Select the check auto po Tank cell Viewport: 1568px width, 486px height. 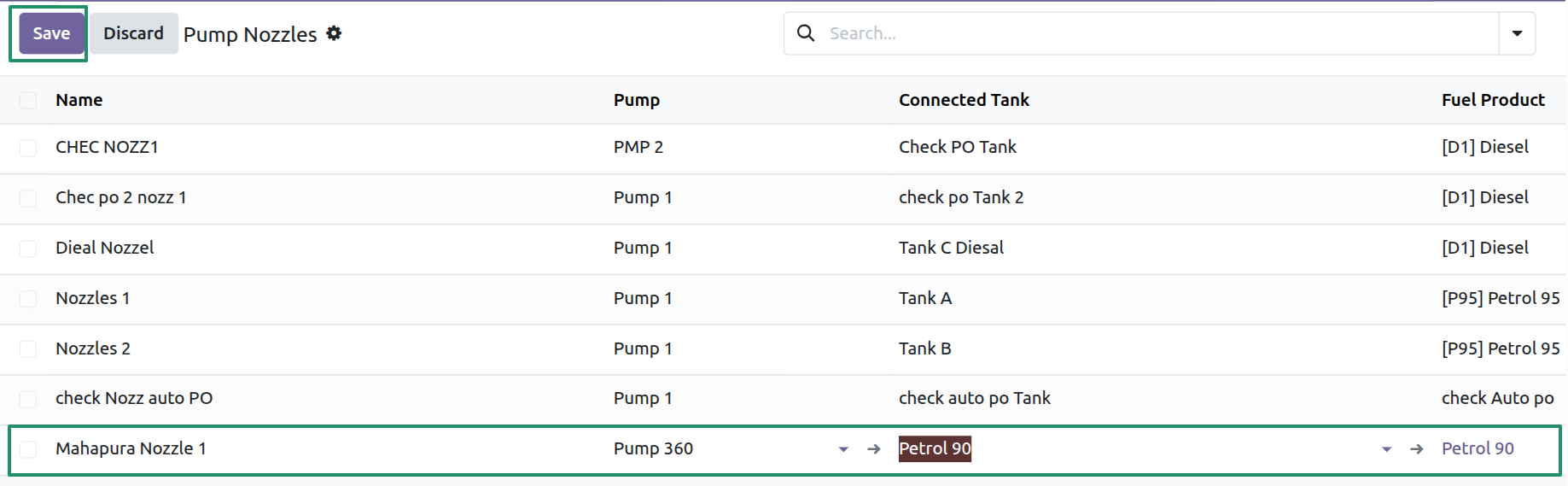975,398
